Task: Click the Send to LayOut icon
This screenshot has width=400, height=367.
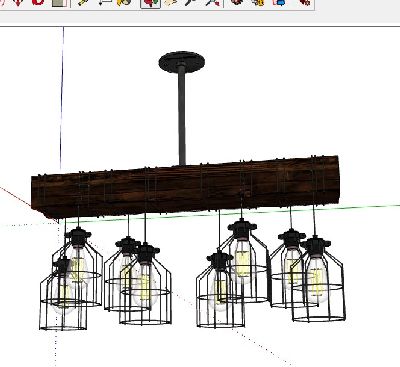Action: [279, 3]
